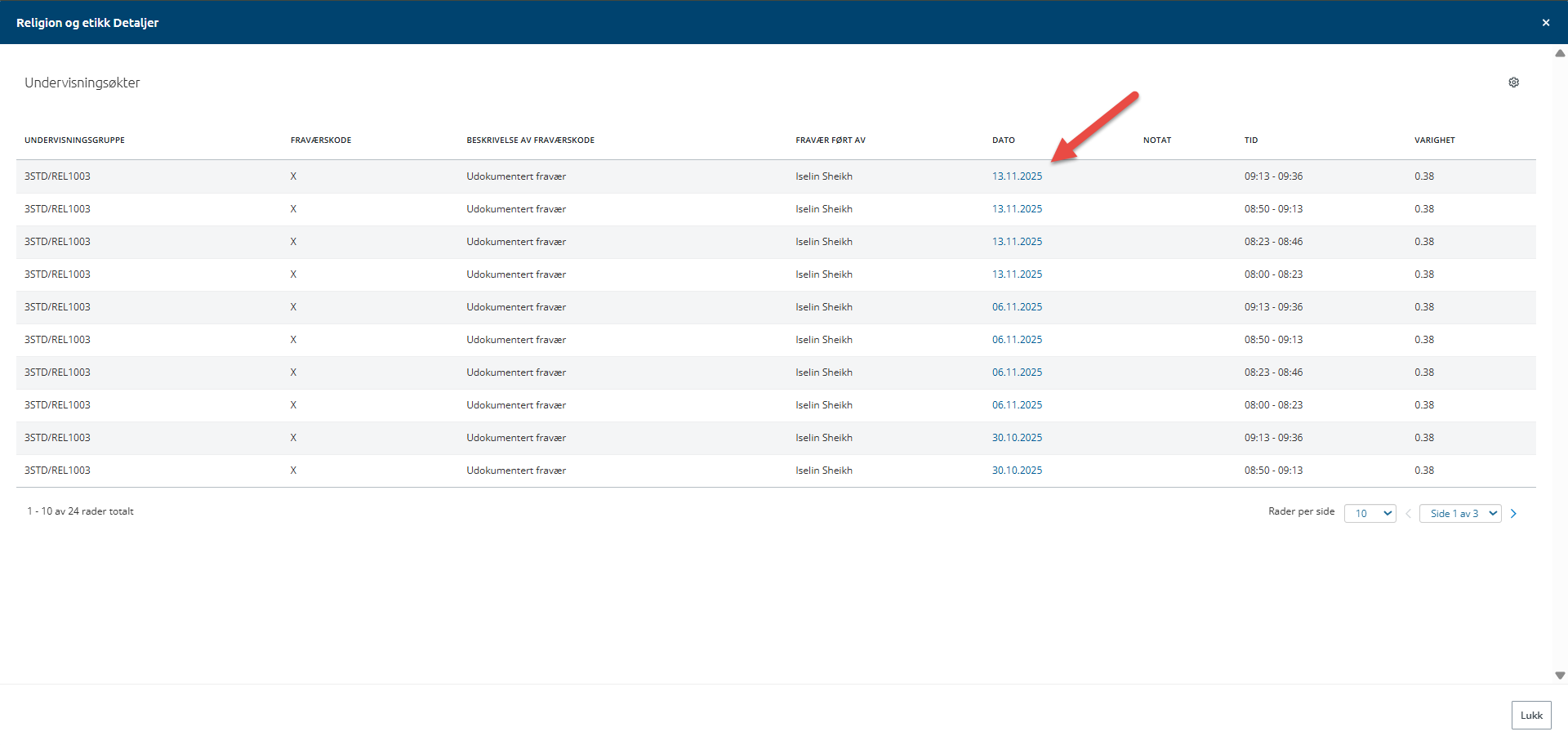1568x745 pixels.
Task: Click the Lukk button
Action: 1531,716
